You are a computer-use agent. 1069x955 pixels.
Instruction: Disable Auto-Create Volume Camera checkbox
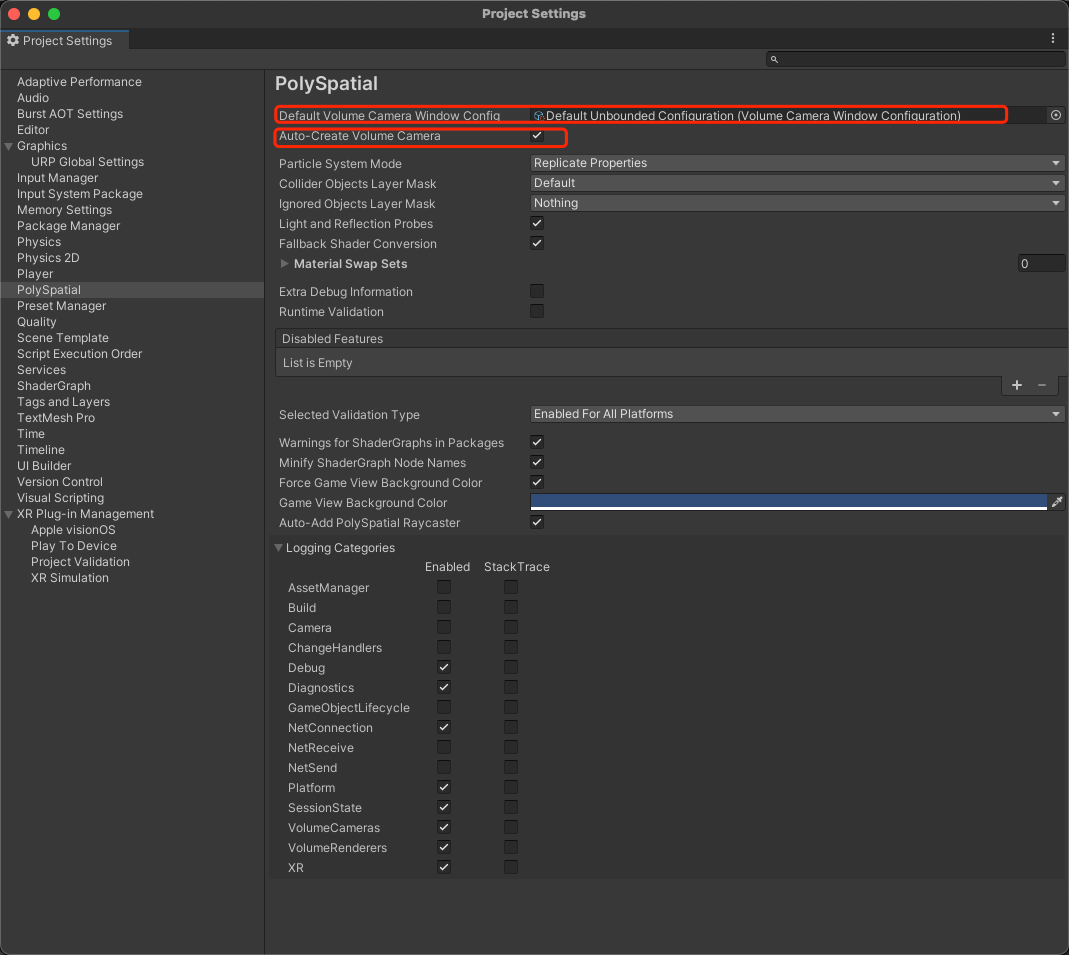[537, 135]
